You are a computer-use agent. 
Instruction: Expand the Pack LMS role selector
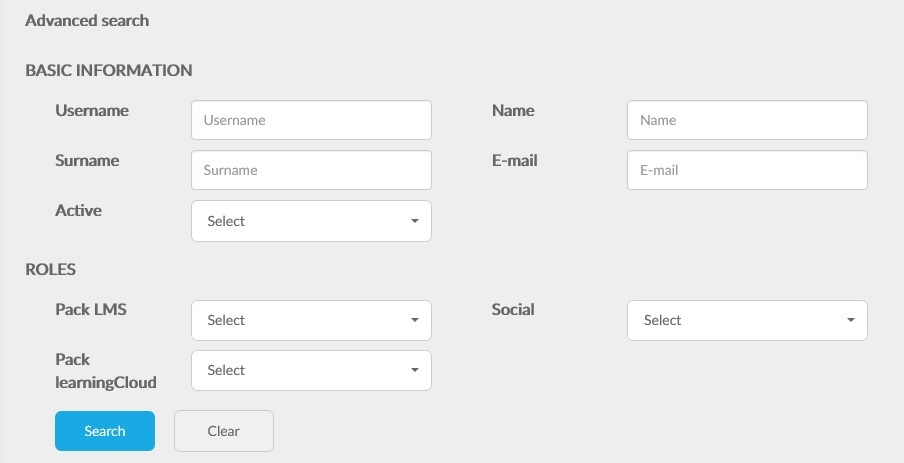pos(311,320)
